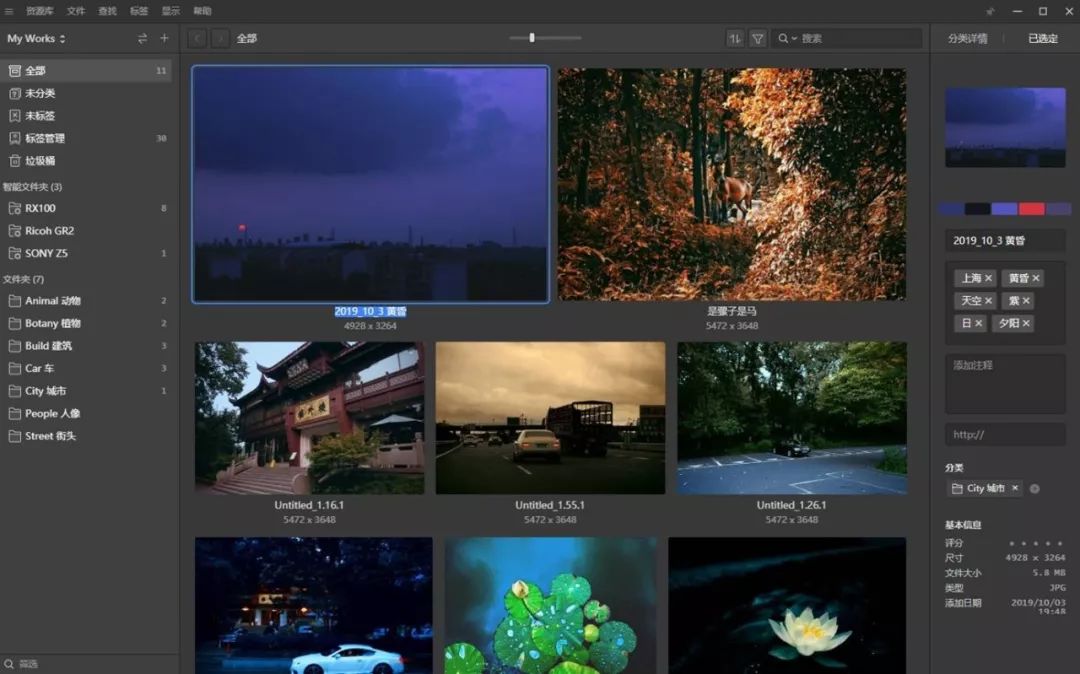Go back with the left arrow button
The width and height of the screenshot is (1080, 674).
197,38
